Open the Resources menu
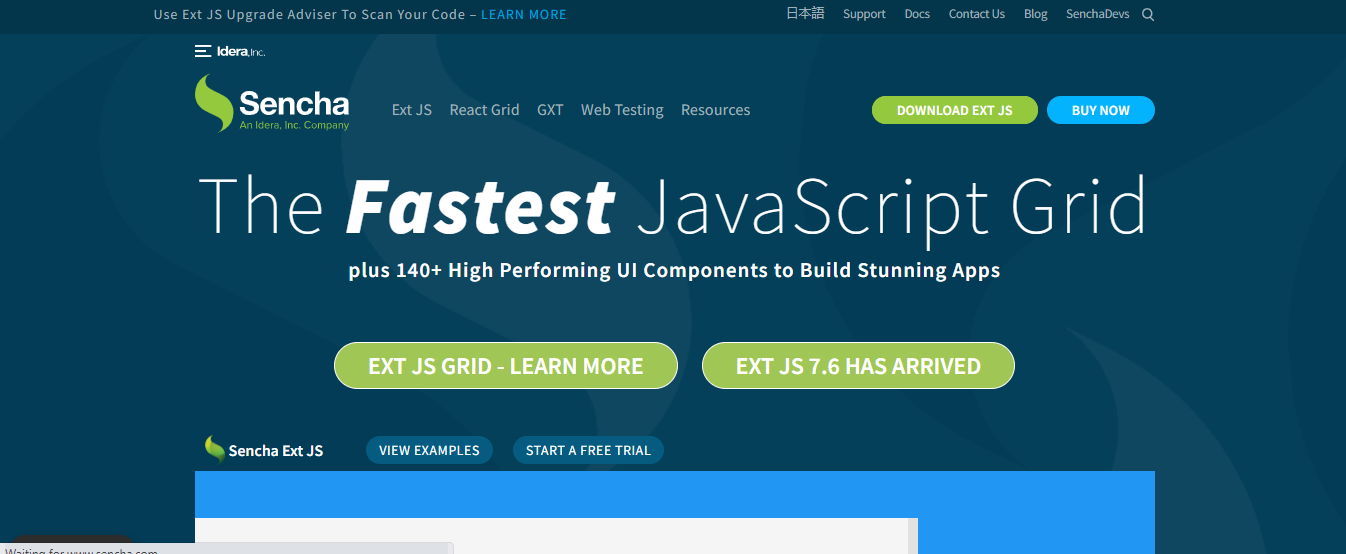Screen dimensions: 1346x554 click(x=716, y=110)
